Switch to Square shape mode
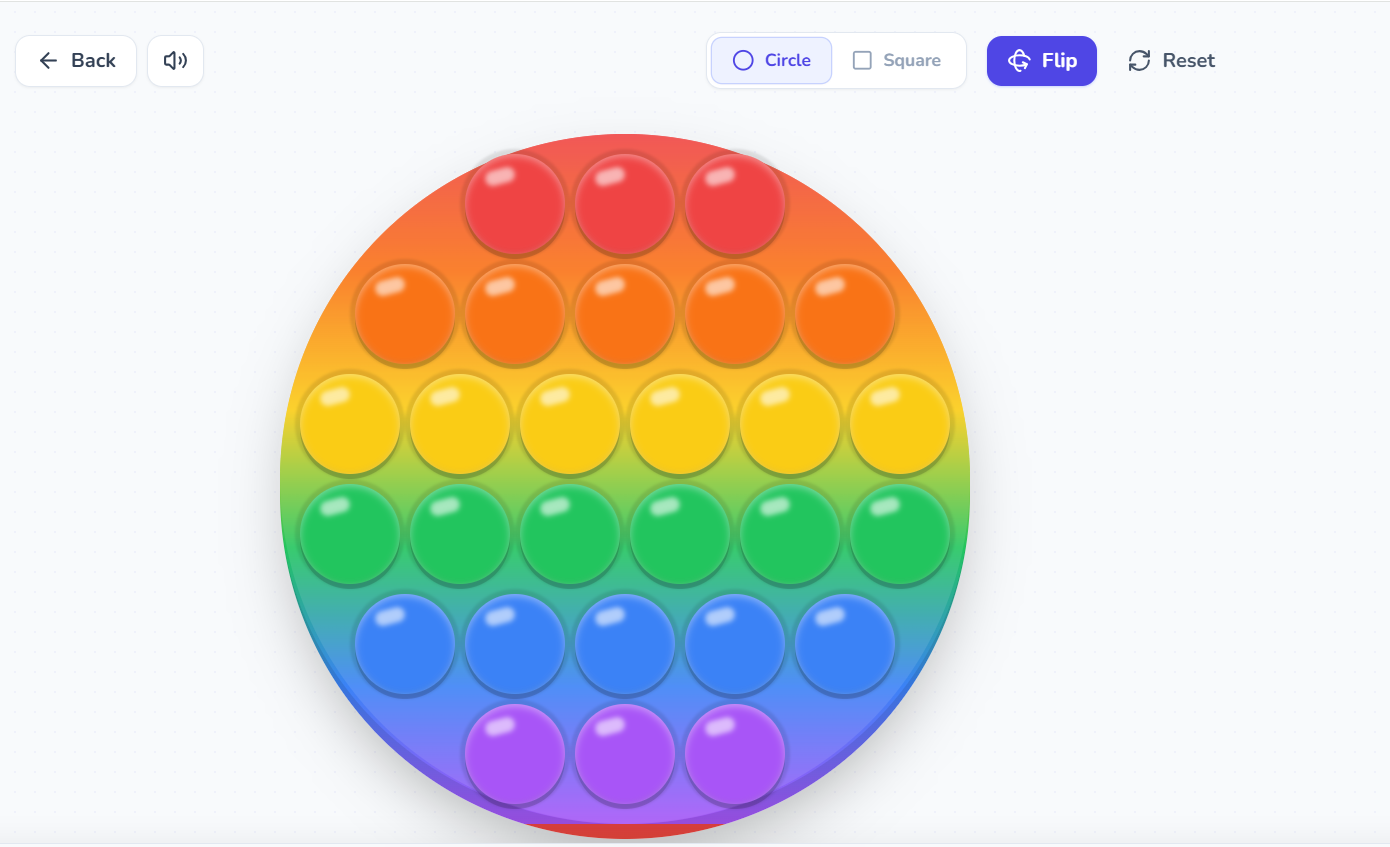Image resolution: width=1390 pixels, height=847 pixels. click(x=898, y=60)
